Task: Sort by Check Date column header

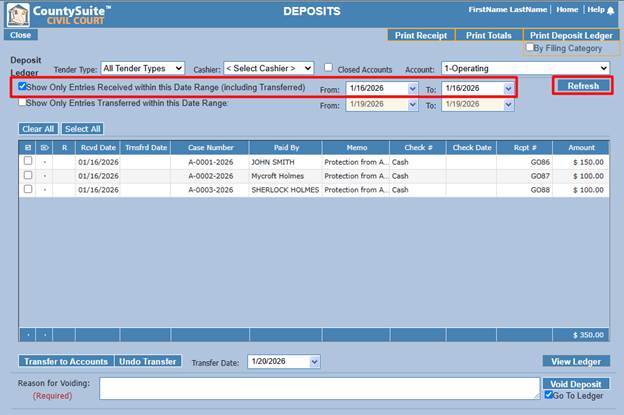Action: tap(472, 148)
